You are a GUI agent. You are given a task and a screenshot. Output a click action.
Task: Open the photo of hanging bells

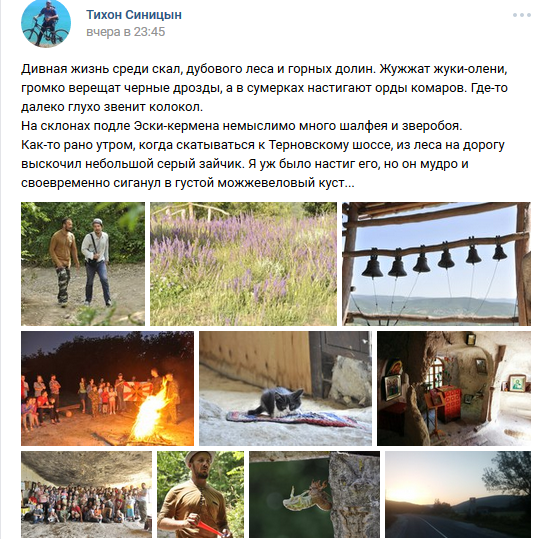[436, 264]
